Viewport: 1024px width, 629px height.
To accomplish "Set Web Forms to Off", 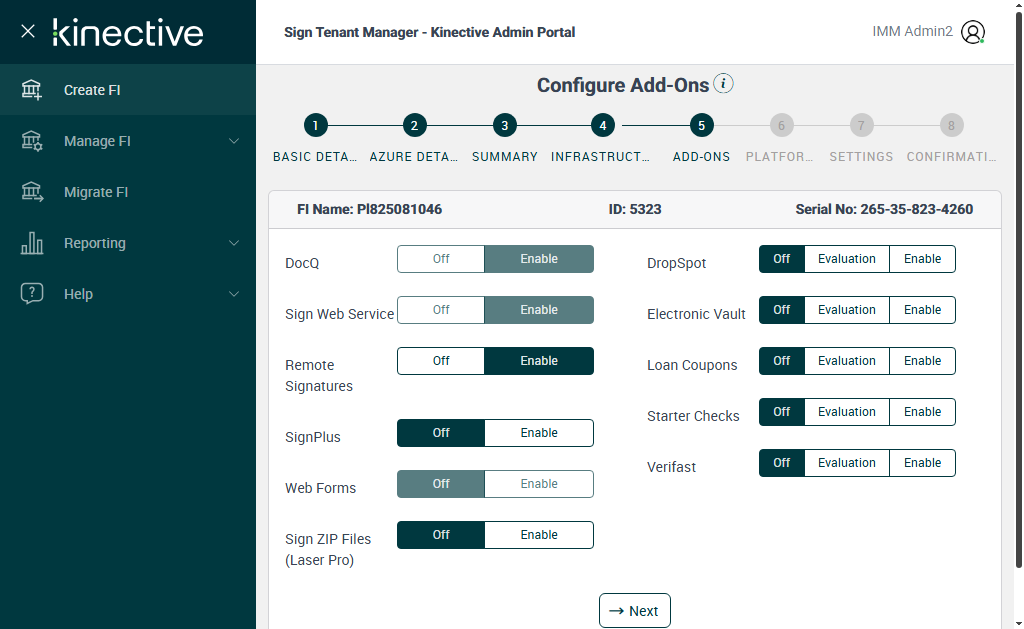I will click(441, 483).
